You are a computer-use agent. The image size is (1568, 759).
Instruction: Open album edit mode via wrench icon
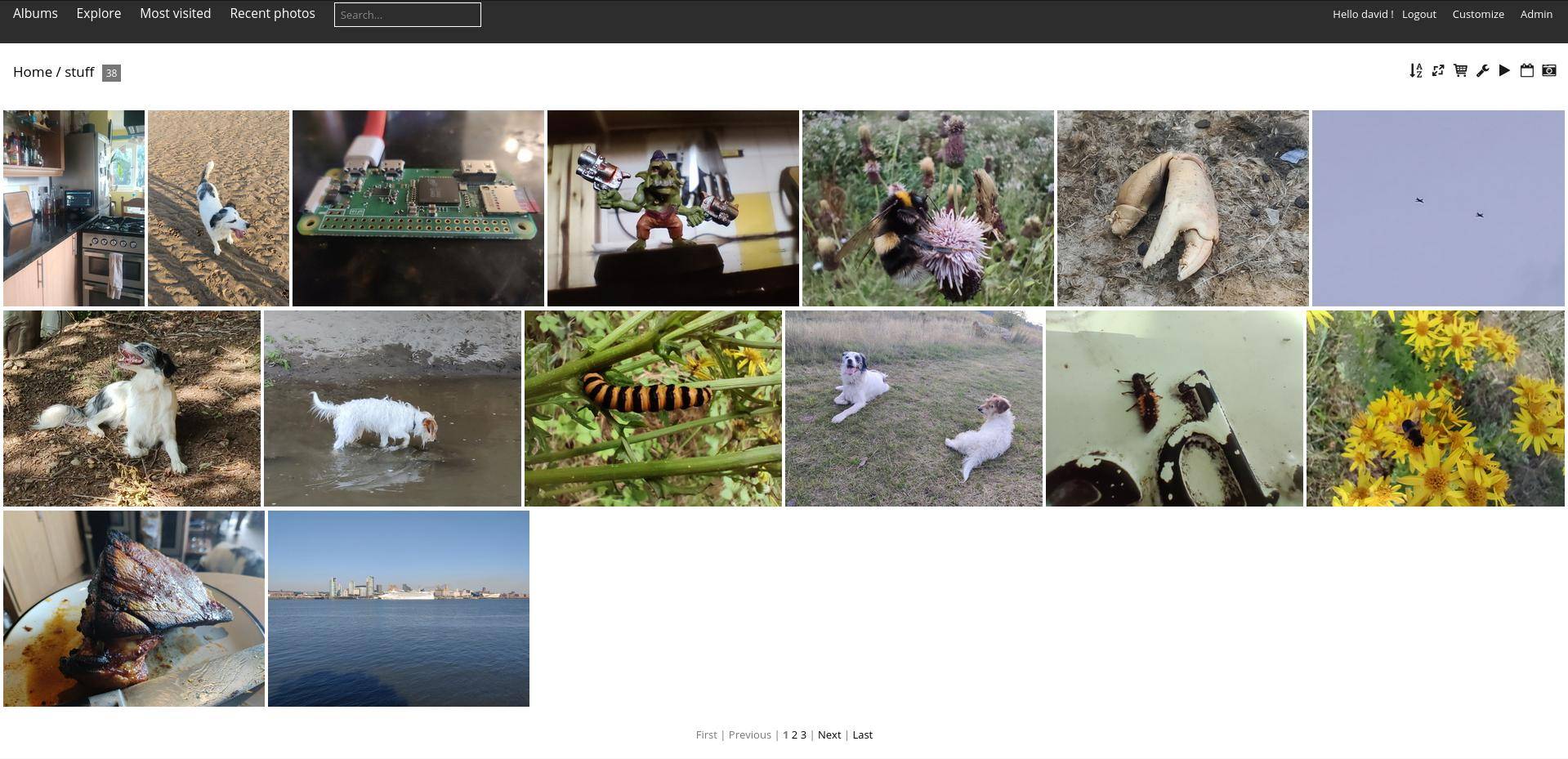coord(1482,71)
